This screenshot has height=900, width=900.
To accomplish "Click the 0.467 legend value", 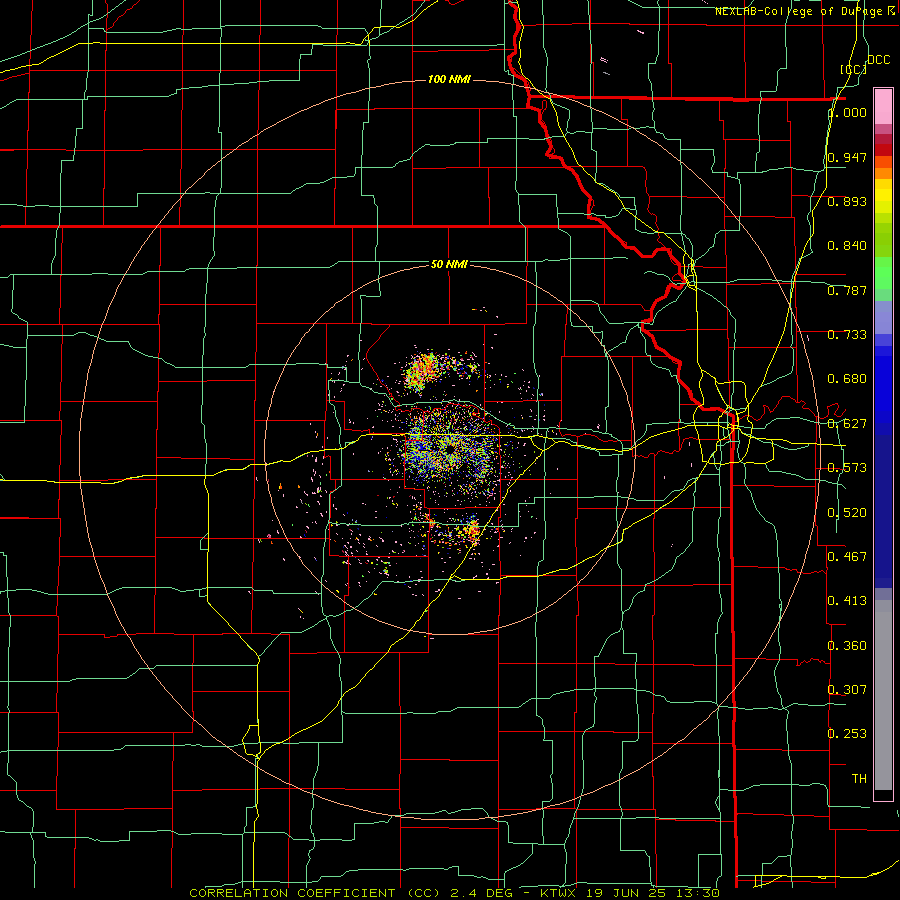I will pyautogui.click(x=847, y=557).
